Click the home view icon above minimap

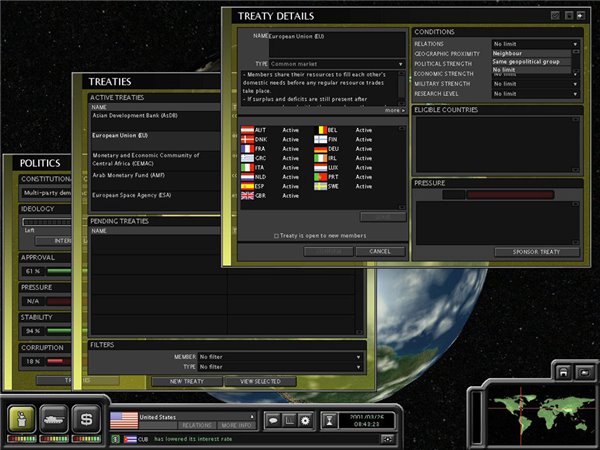click(x=563, y=372)
